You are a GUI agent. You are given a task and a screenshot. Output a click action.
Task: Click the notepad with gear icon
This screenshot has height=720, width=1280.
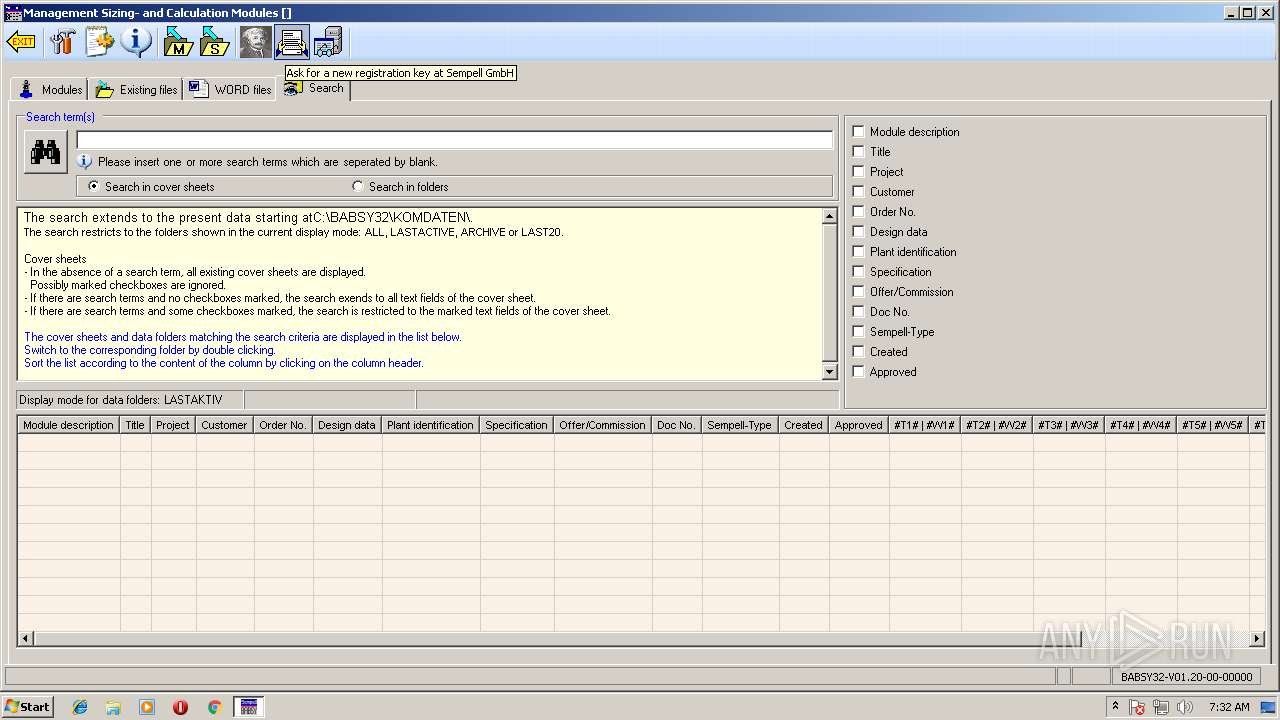99,42
